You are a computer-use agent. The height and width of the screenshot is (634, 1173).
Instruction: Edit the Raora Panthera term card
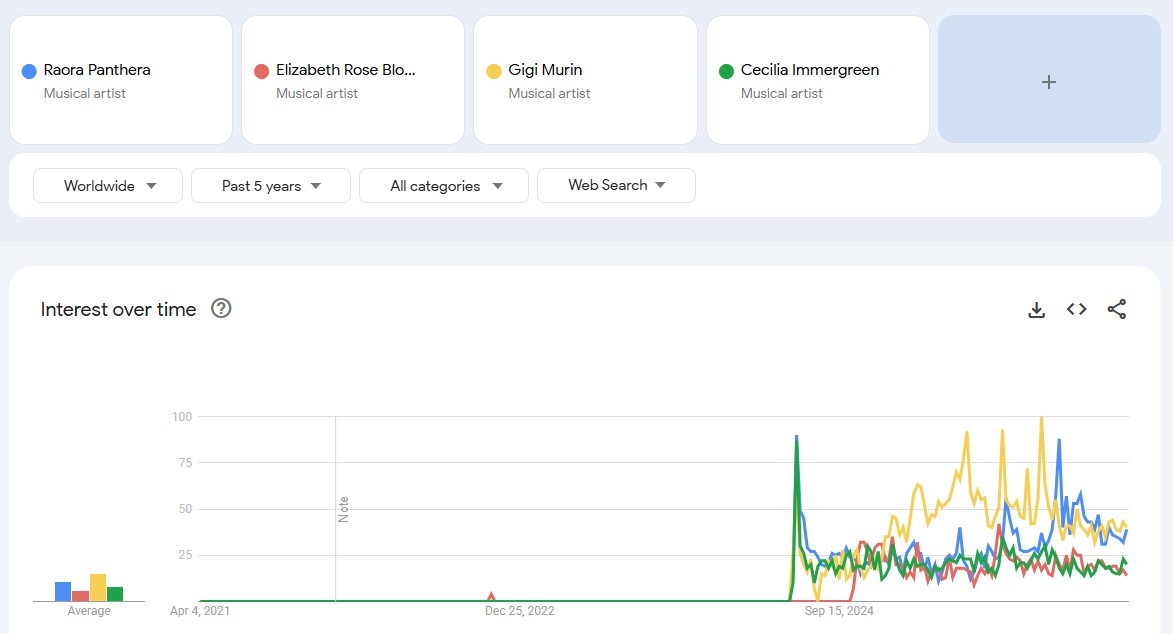click(x=120, y=79)
